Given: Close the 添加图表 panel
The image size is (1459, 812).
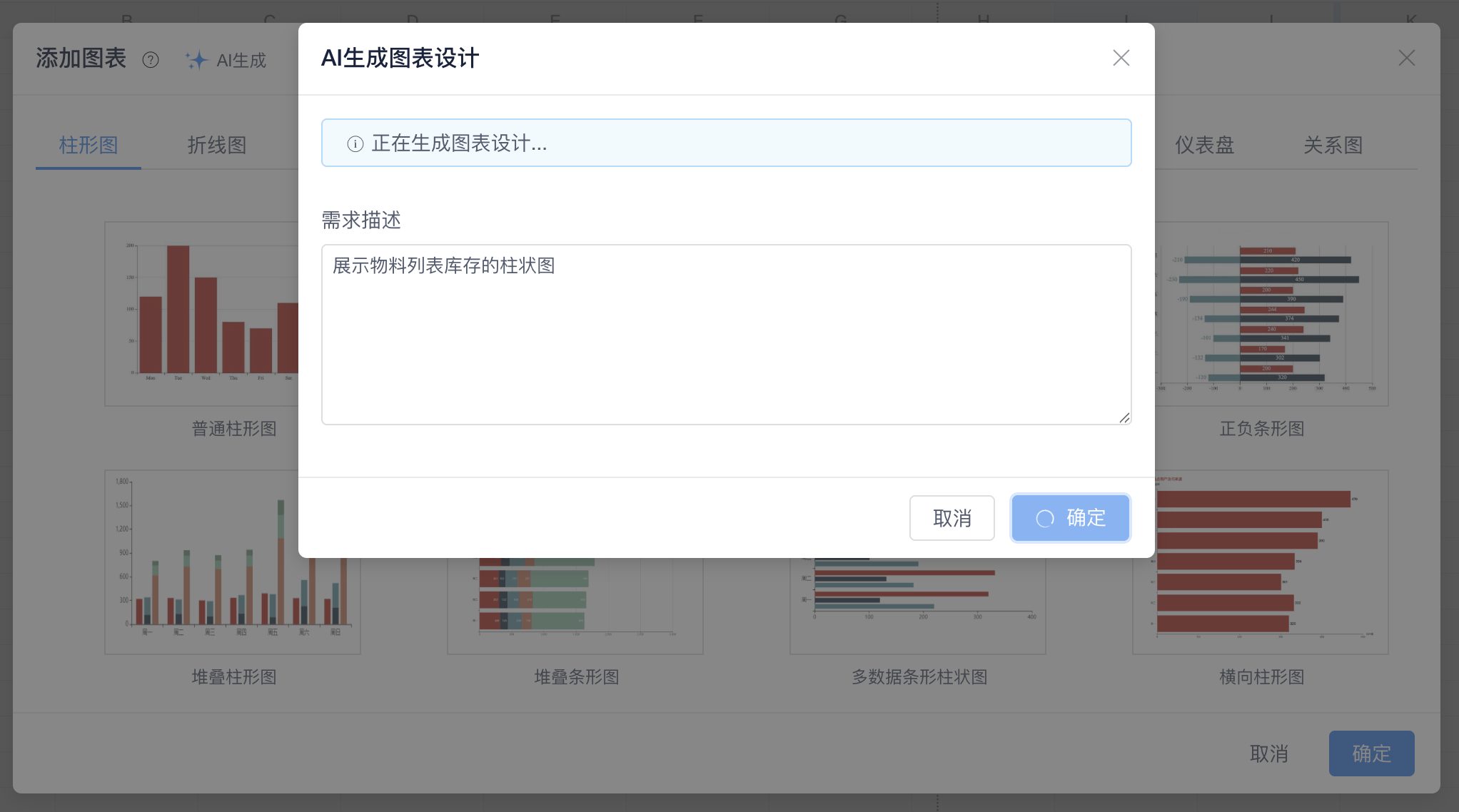Looking at the screenshot, I should coord(1406,58).
